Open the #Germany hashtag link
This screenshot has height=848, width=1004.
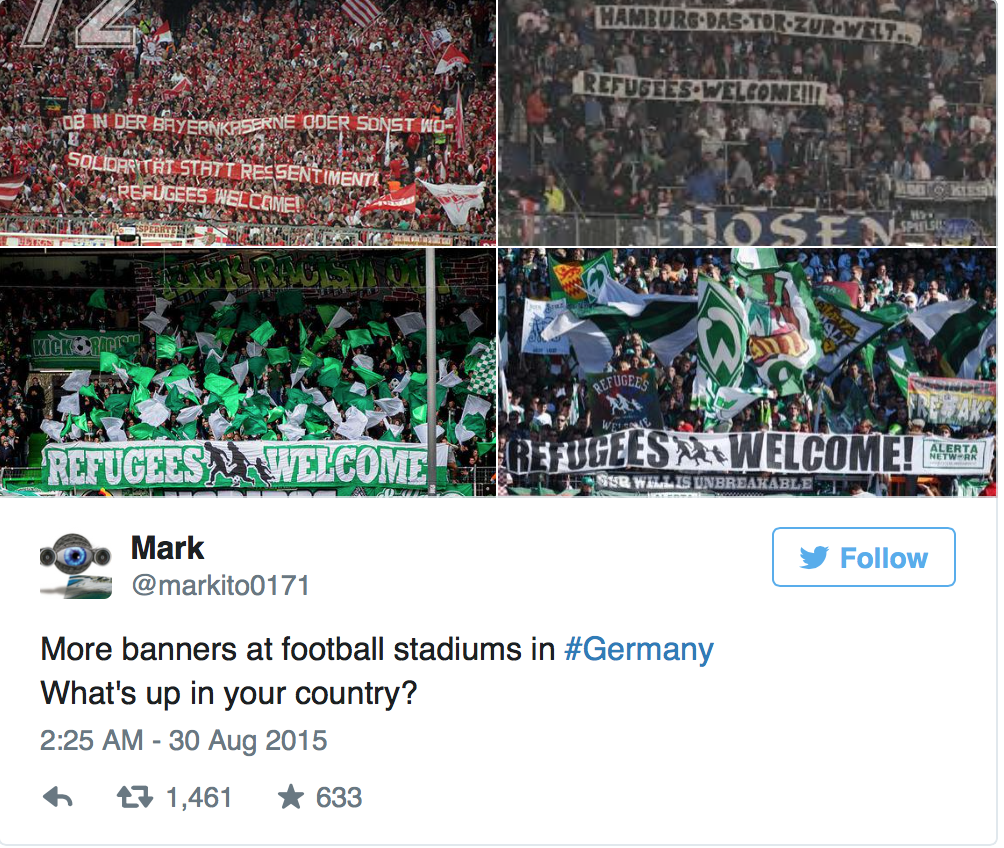[638, 649]
